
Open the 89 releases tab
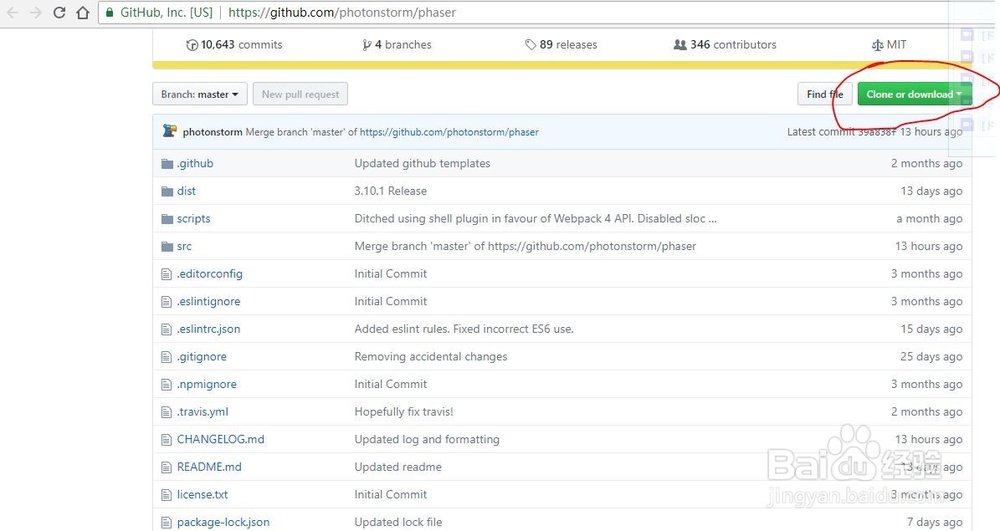(560, 45)
